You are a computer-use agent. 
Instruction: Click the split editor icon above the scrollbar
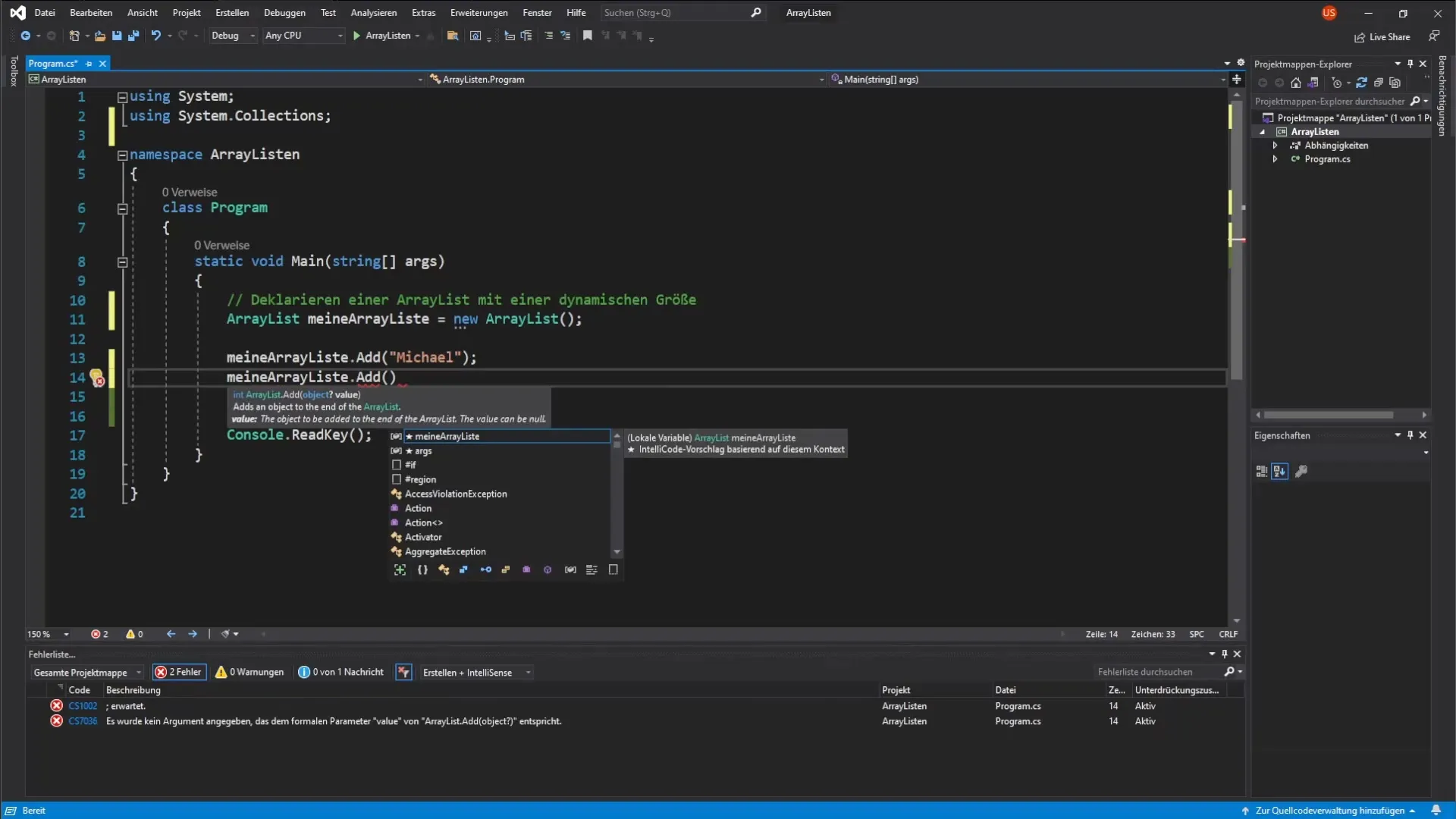[x=1237, y=79]
